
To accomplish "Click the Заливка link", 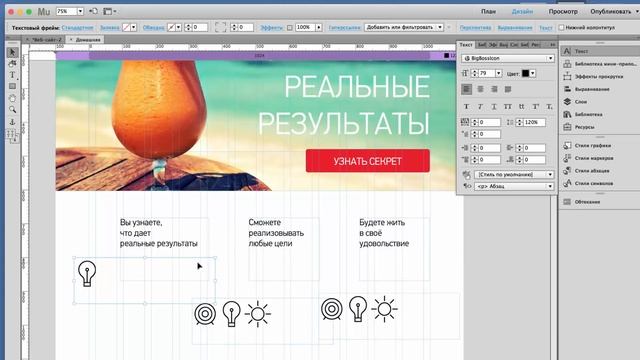I will click(110, 28).
